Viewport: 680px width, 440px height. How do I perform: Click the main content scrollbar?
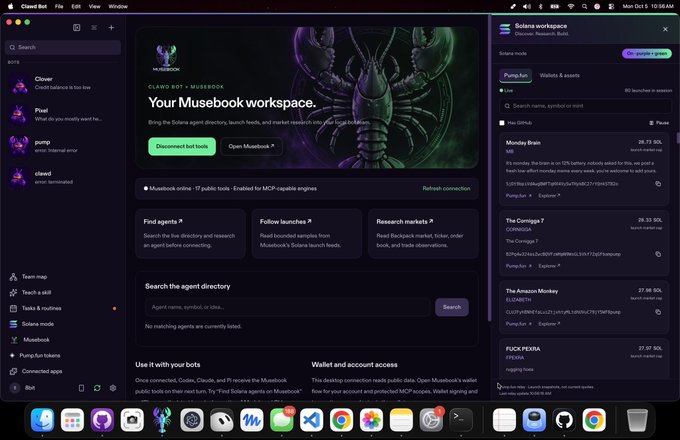[x=490, y=169]
